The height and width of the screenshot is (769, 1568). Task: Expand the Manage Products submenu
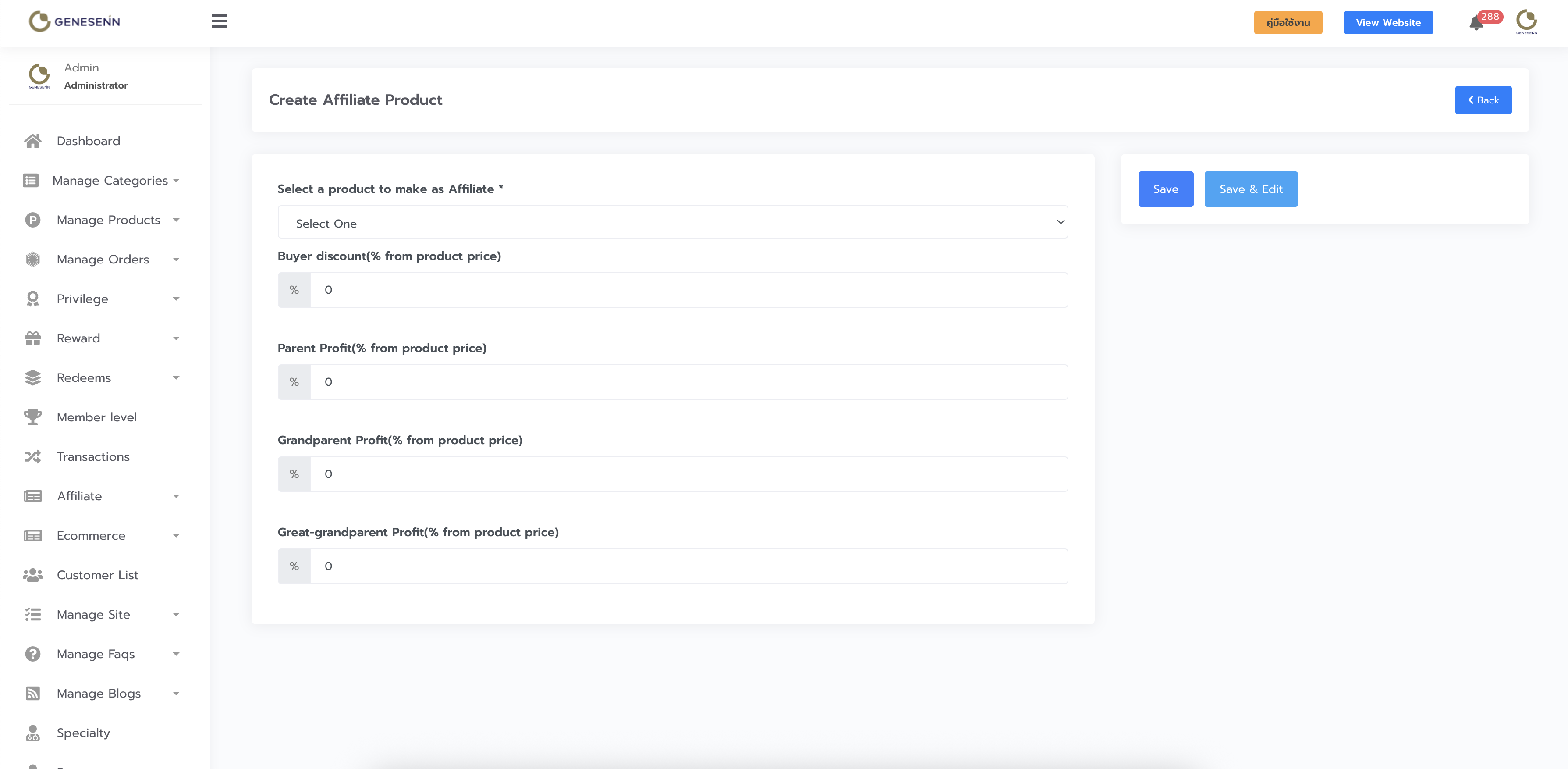tap(108, 220)
